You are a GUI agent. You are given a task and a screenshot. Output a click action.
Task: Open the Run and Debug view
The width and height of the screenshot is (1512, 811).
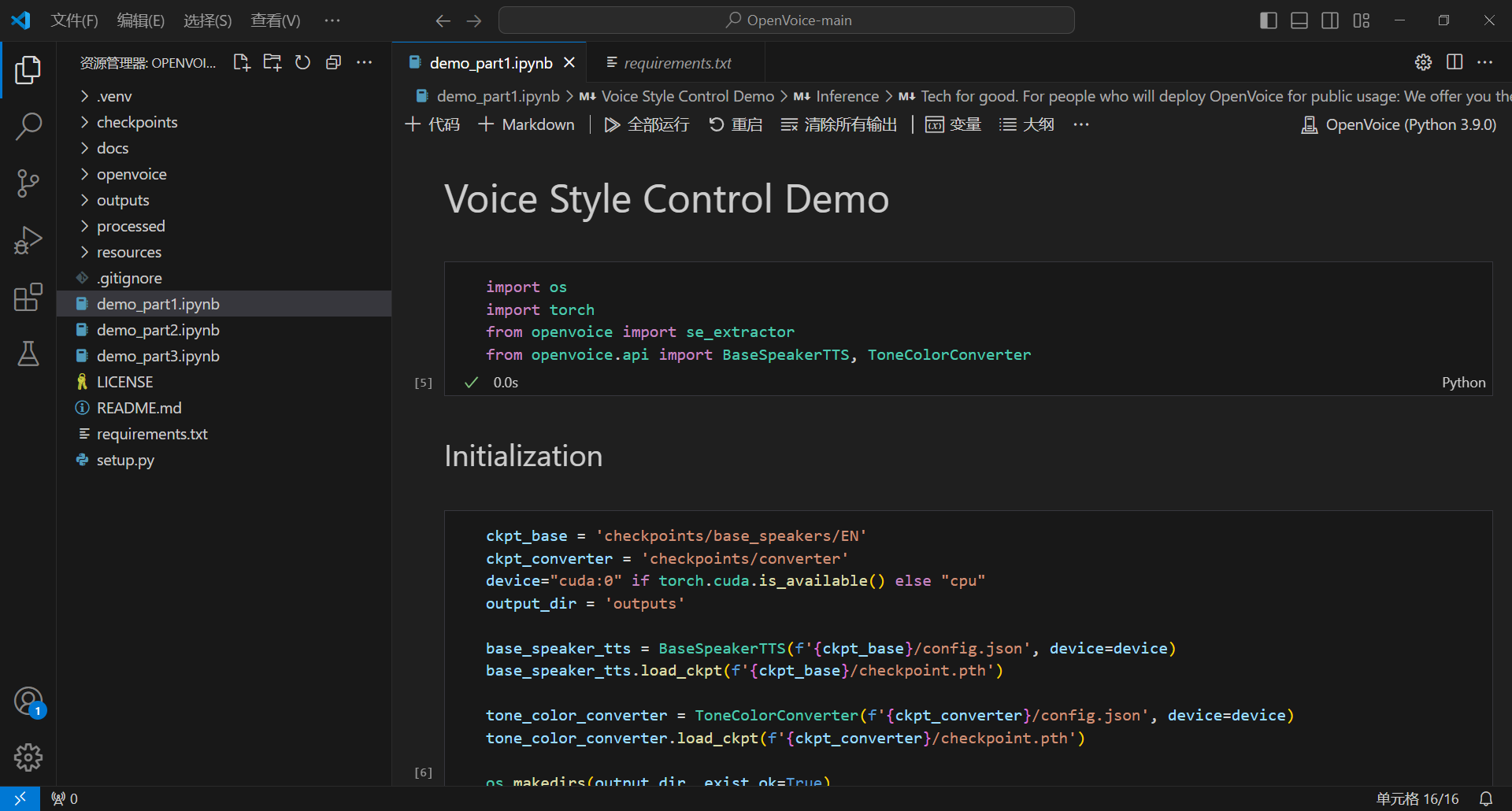(x=28, y=240)
